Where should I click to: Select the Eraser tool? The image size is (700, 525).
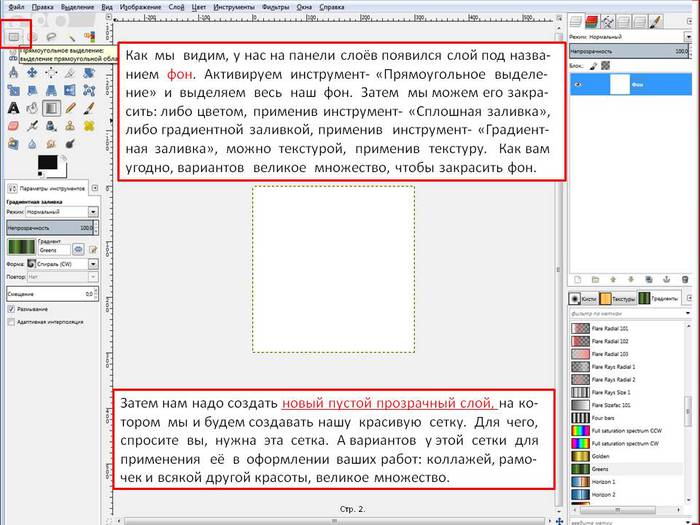click(14, 126)
